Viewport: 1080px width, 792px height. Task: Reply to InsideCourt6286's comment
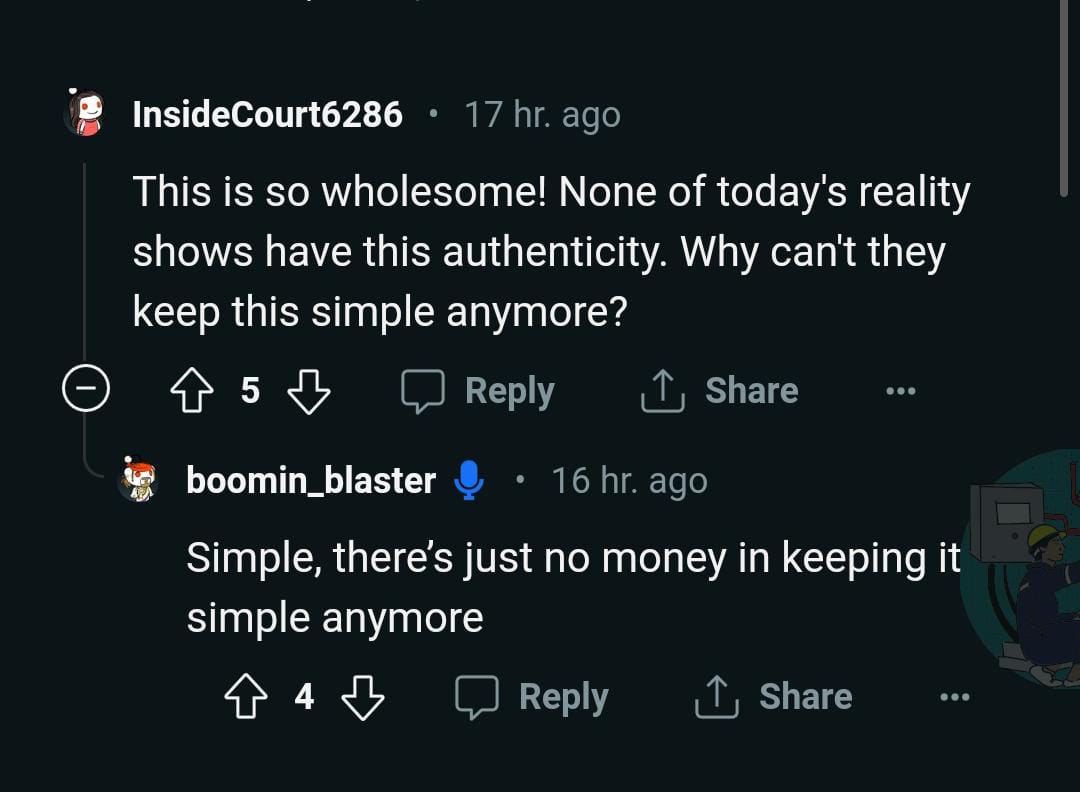tap(478, 391)
